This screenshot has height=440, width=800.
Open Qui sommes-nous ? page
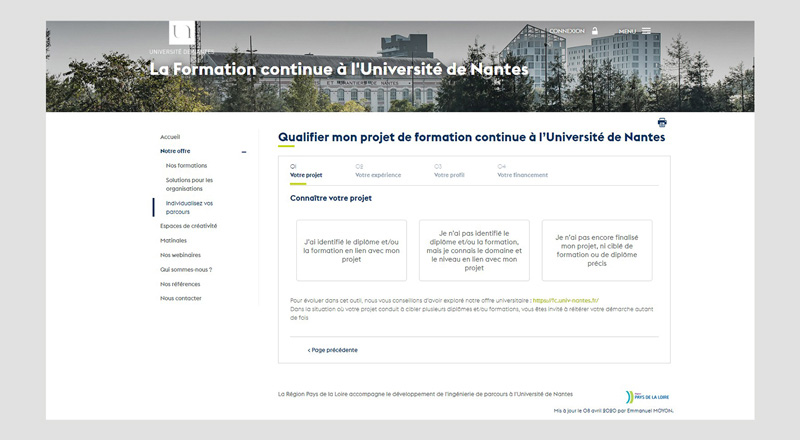tap(186, 270)
